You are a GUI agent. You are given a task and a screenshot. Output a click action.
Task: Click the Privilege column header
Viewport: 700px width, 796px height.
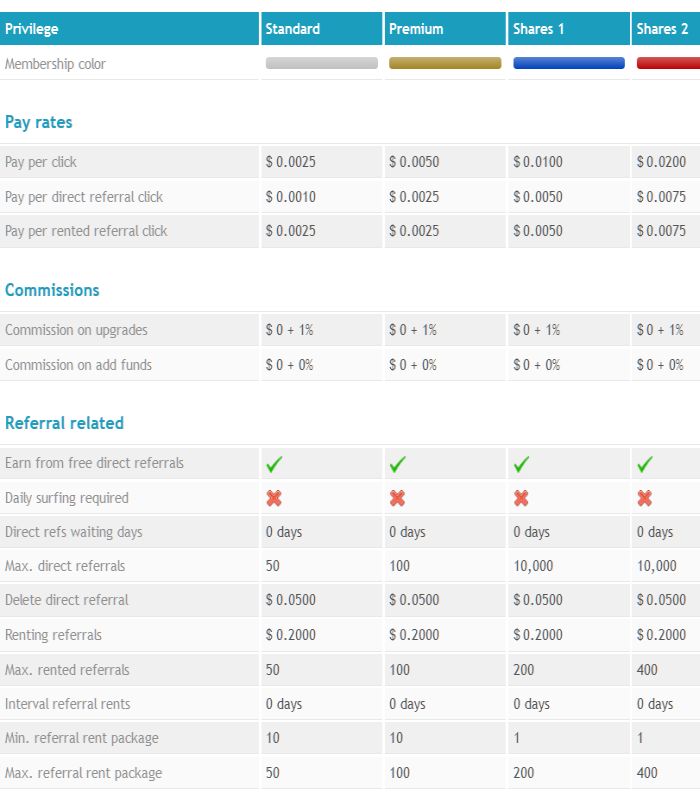point(32,29)
